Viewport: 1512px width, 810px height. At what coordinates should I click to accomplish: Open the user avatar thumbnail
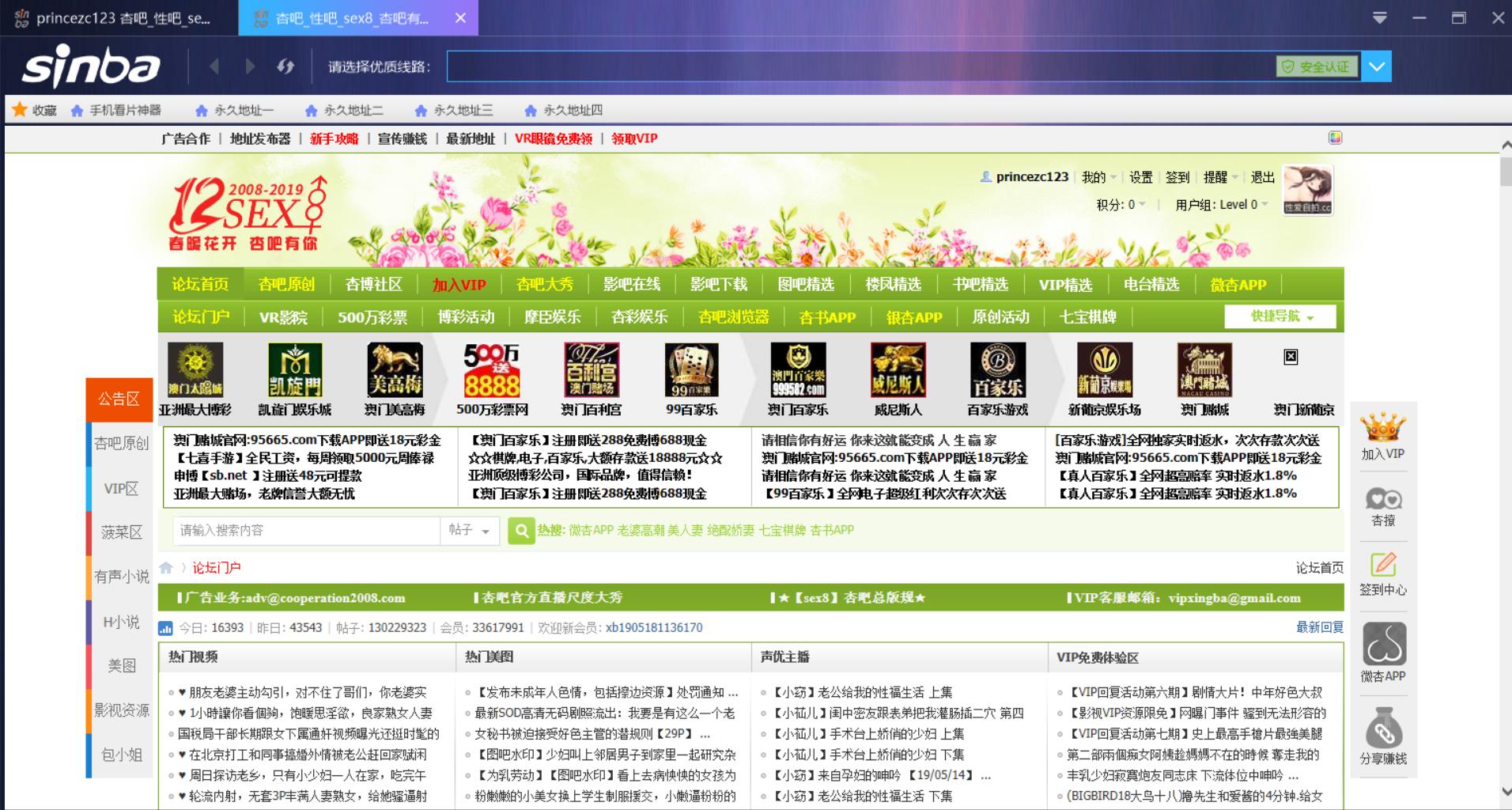tap(1307, 190)
